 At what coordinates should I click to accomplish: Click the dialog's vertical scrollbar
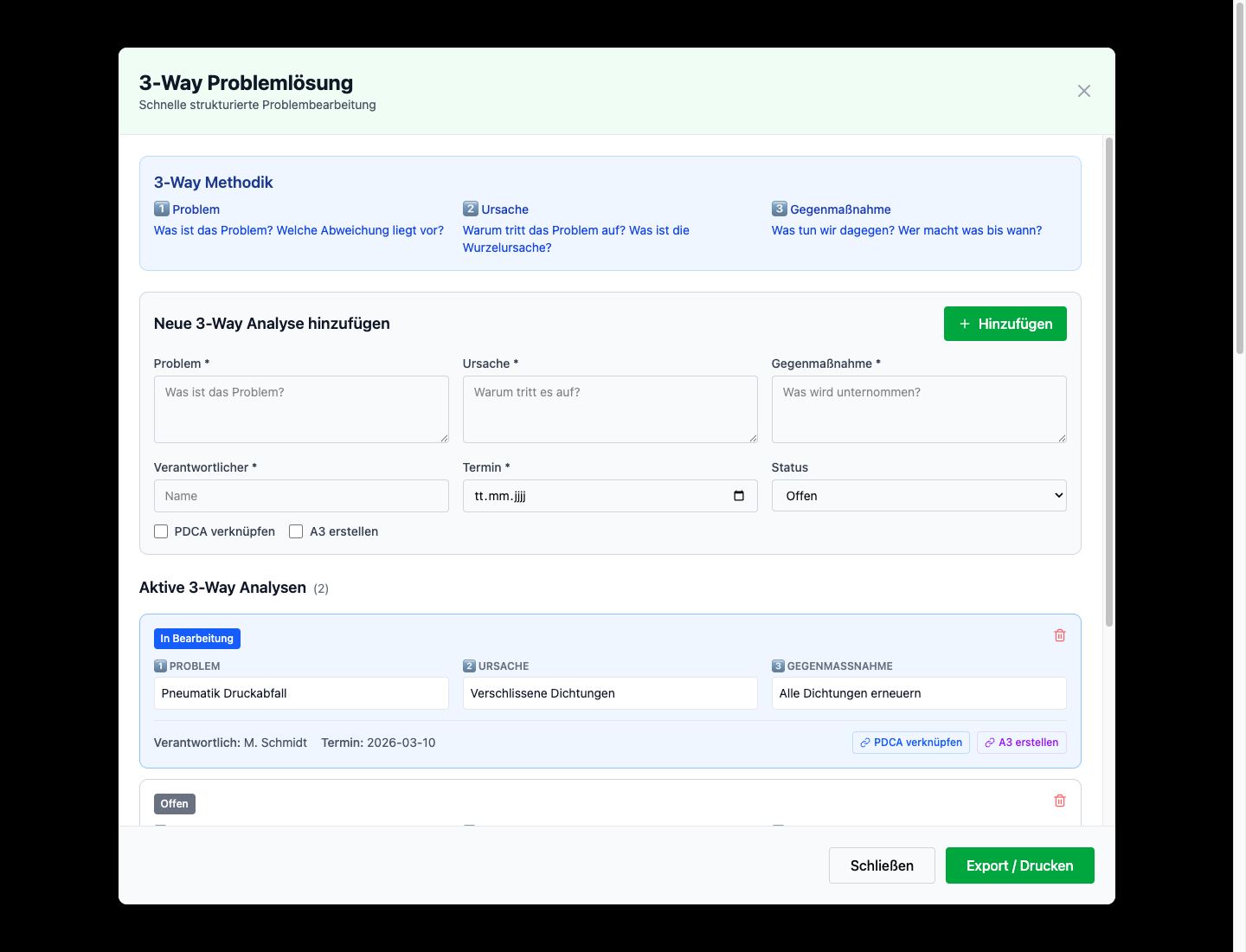click(x=1108, y=381)
